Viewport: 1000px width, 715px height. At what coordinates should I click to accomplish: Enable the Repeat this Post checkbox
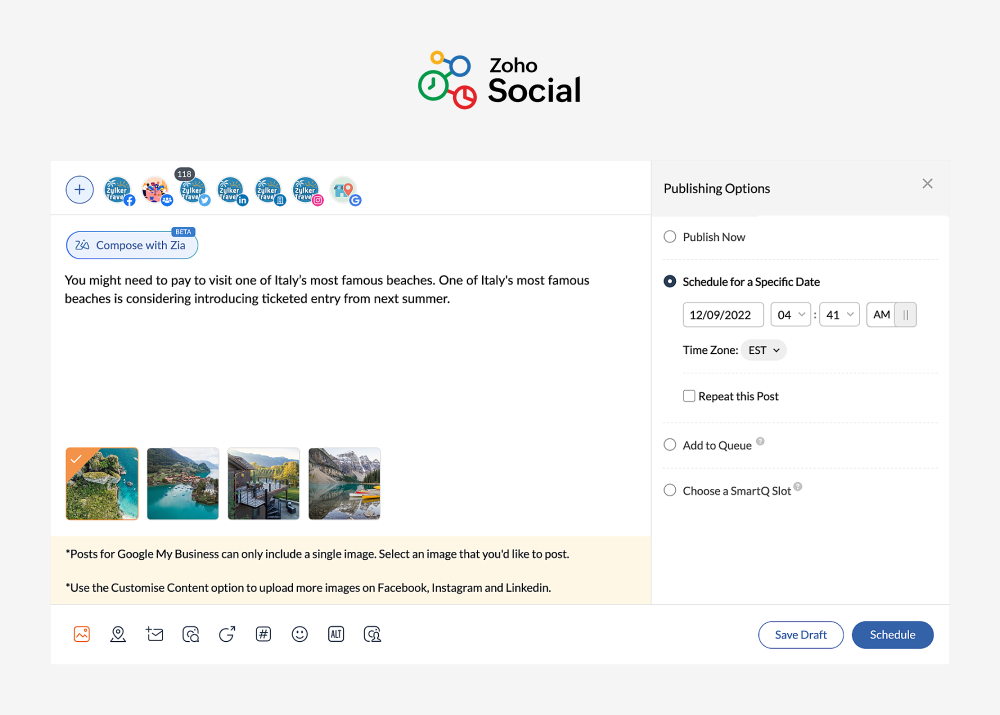click(x=689, y=396)
